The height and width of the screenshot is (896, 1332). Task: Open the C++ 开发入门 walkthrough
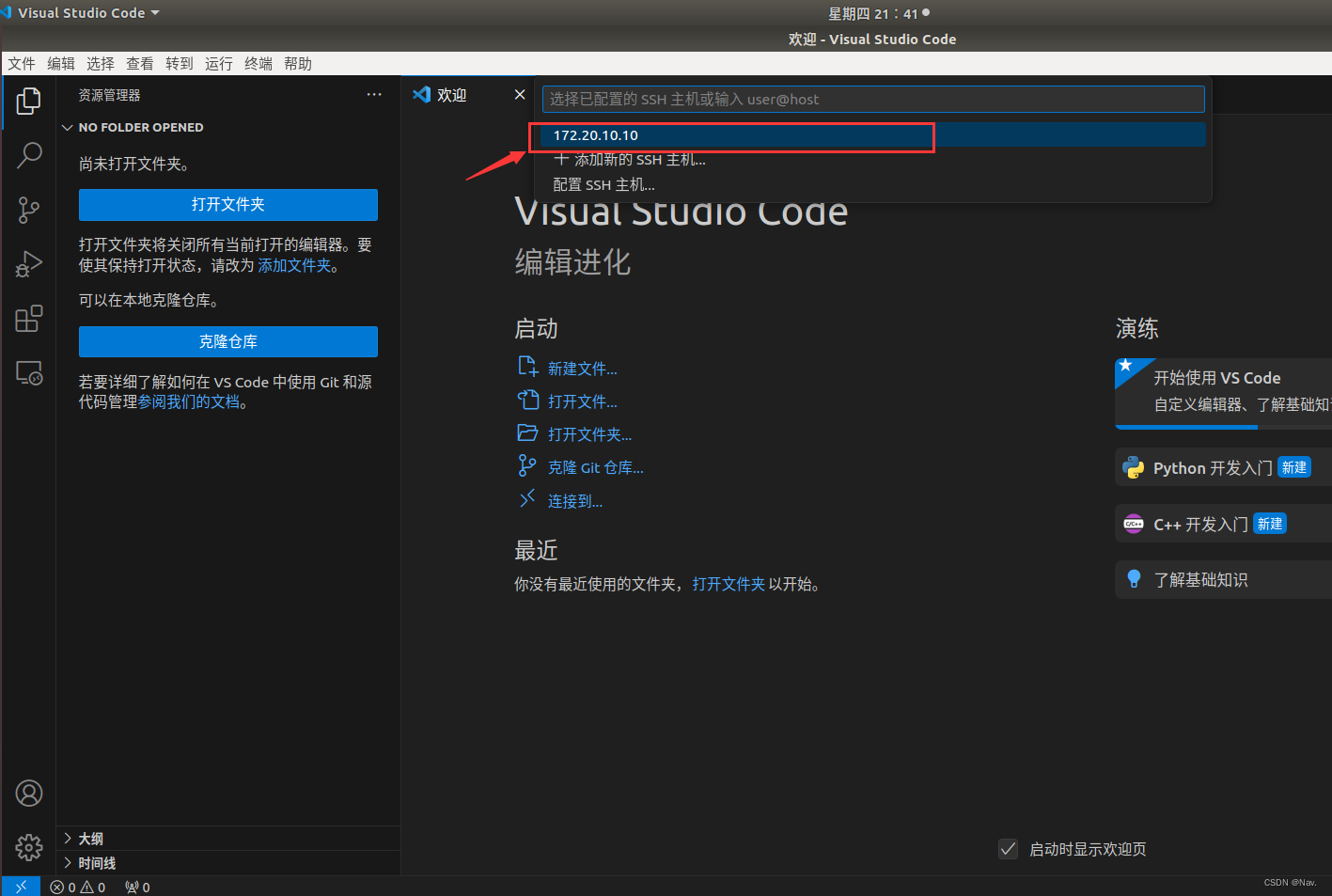1223,524
